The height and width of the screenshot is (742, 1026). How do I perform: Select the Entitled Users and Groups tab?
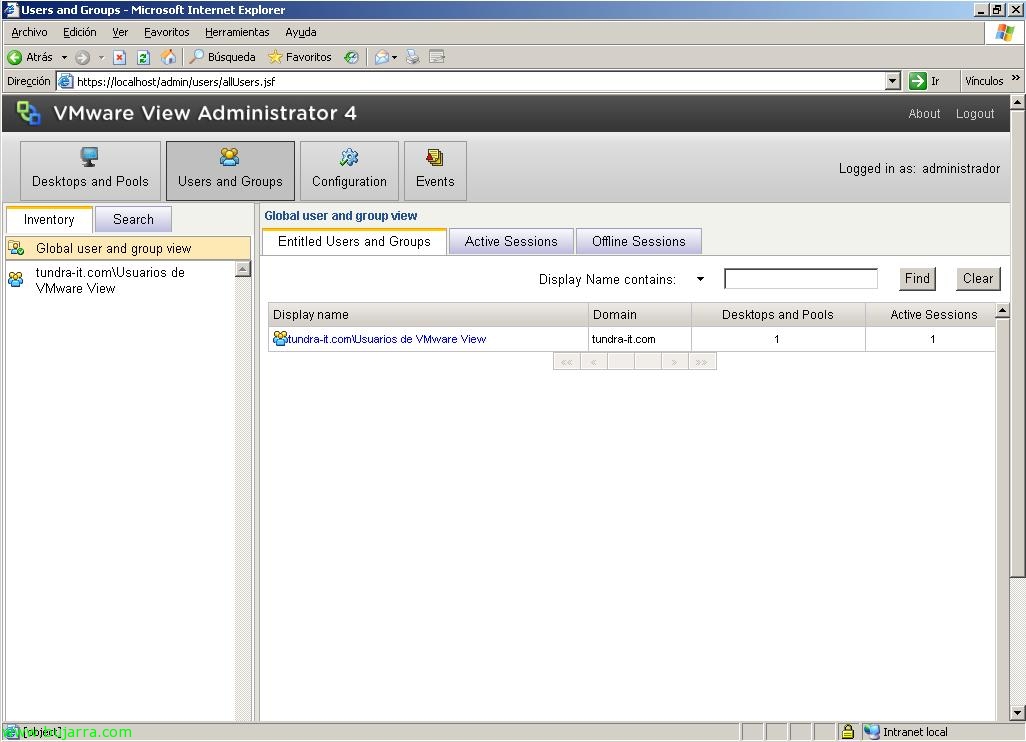(354, 241)
